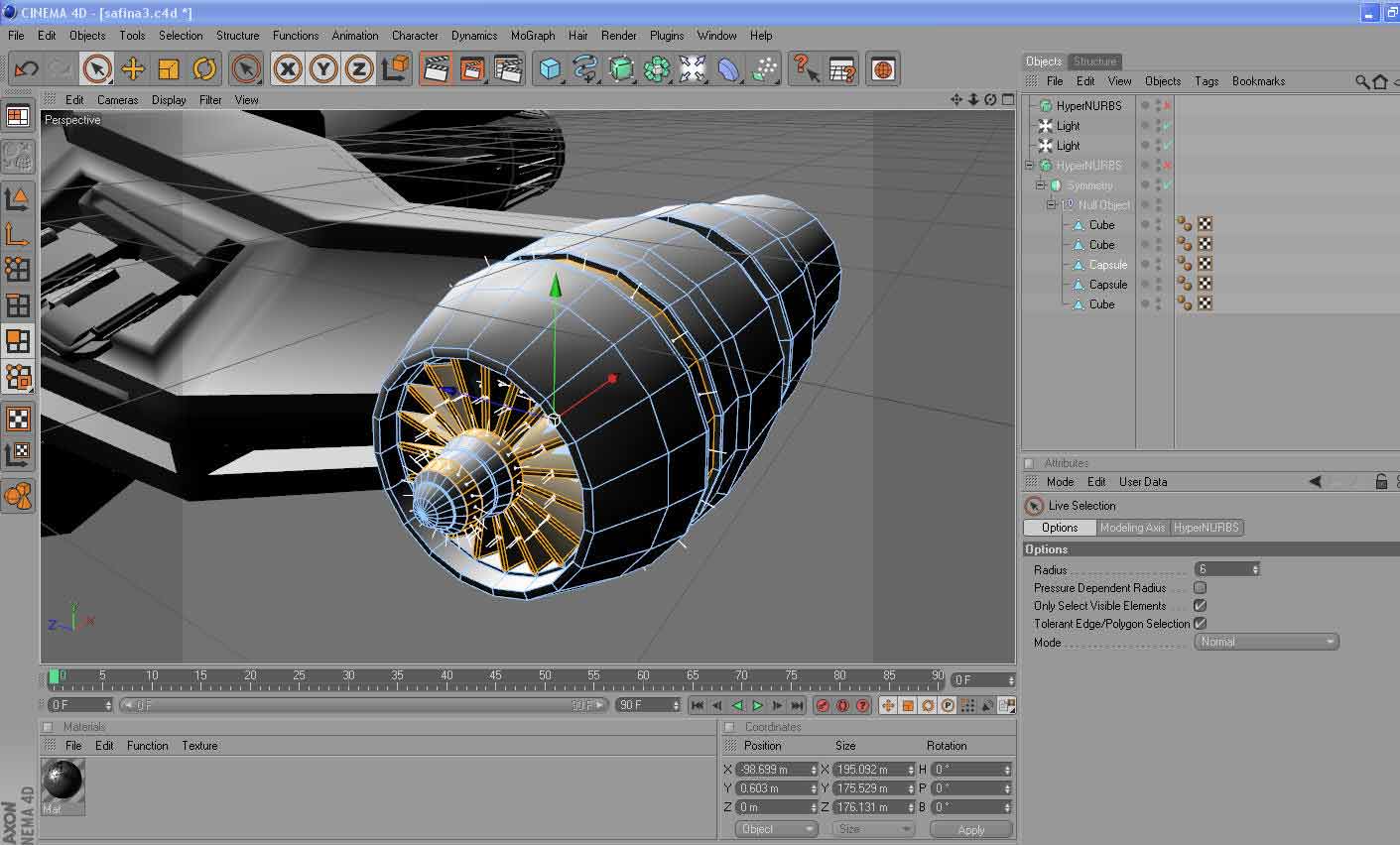Viewport: 1400px width, 845px height.
Task: Open the particle emitter objects icon
Action: click(x=764, y=68)
